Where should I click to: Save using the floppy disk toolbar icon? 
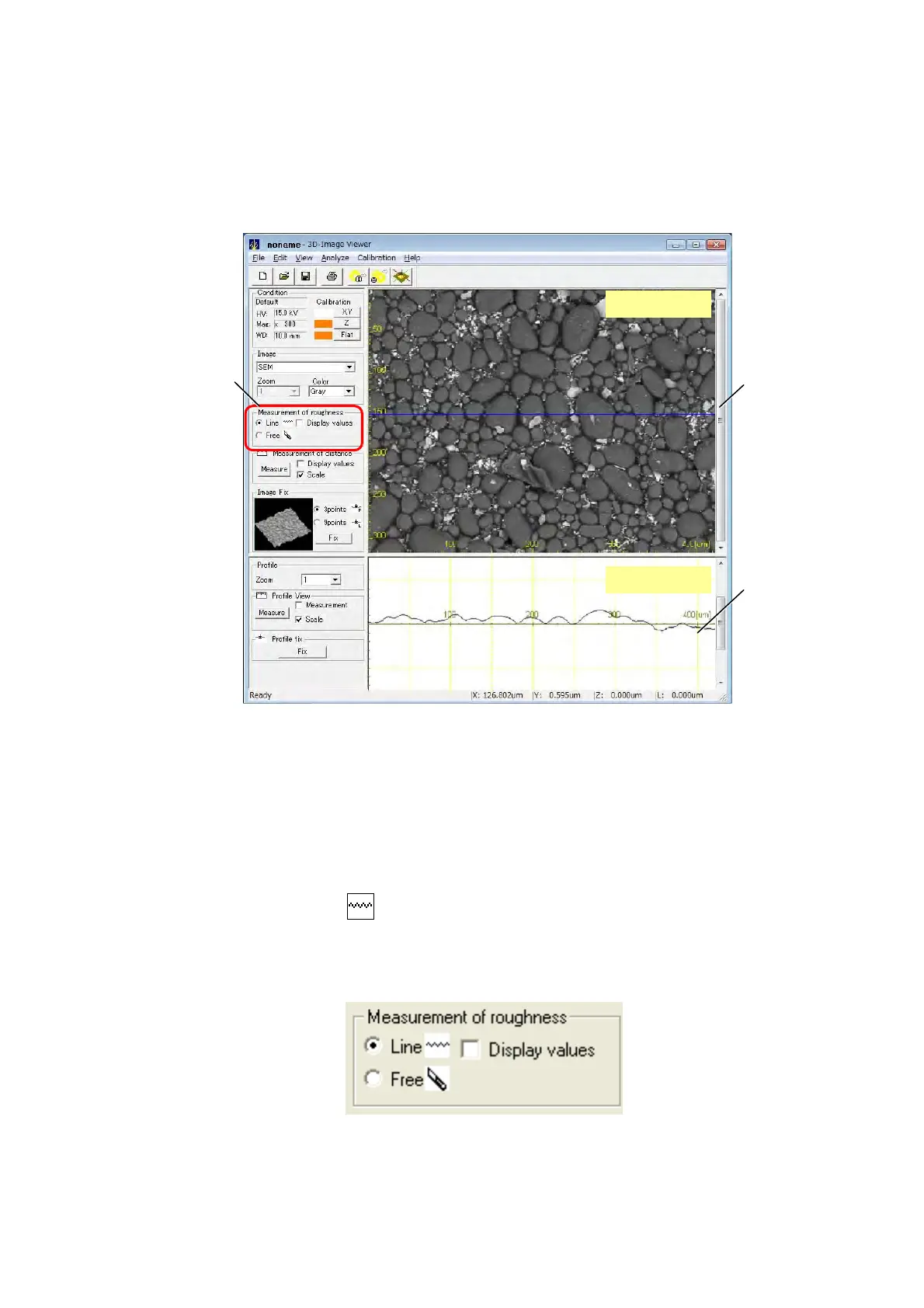click(305, 277)
